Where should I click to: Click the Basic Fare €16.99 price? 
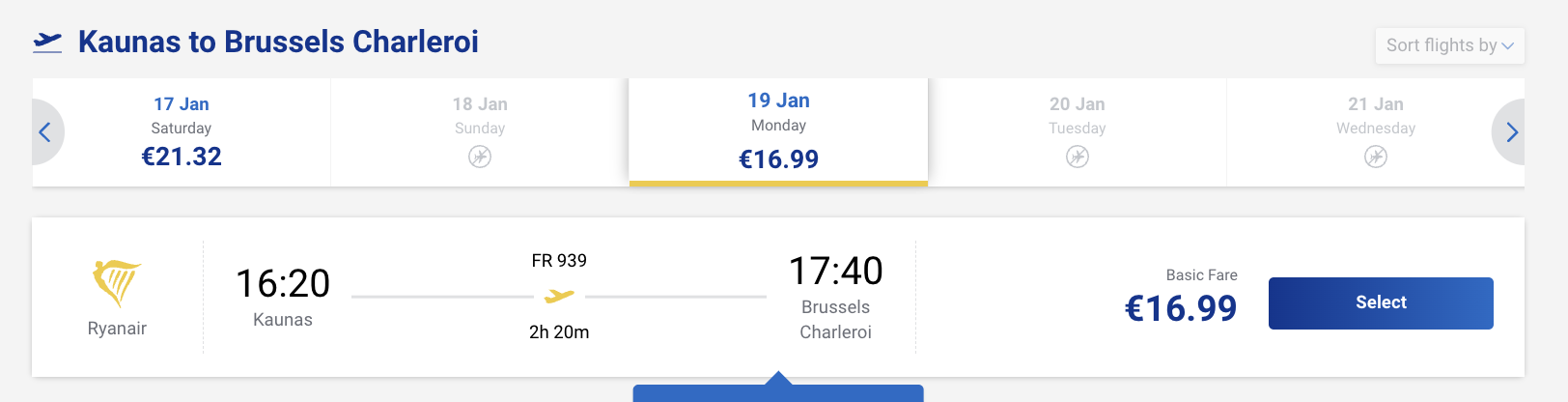tap(1181, 308)
